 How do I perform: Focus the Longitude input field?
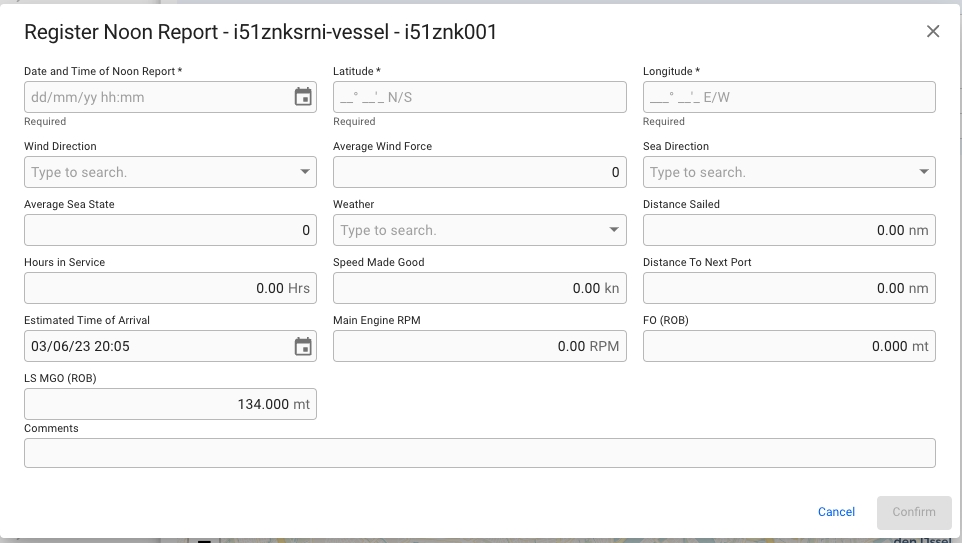point(788,97)
